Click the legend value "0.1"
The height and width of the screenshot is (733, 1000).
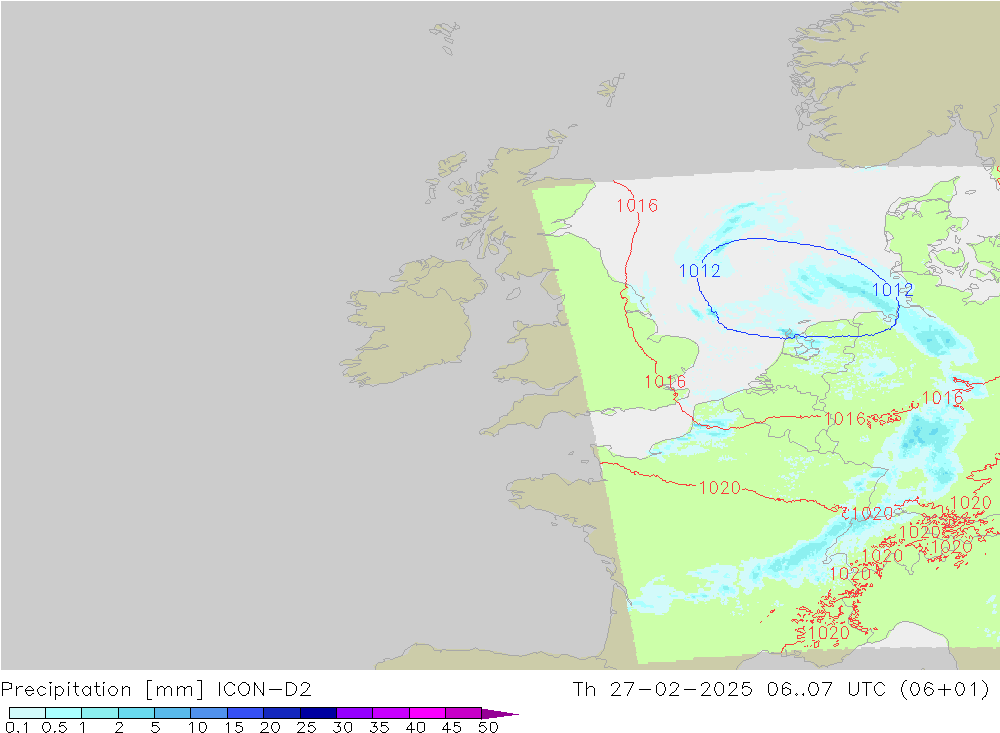pyautogui.click(x=17, y=727)
